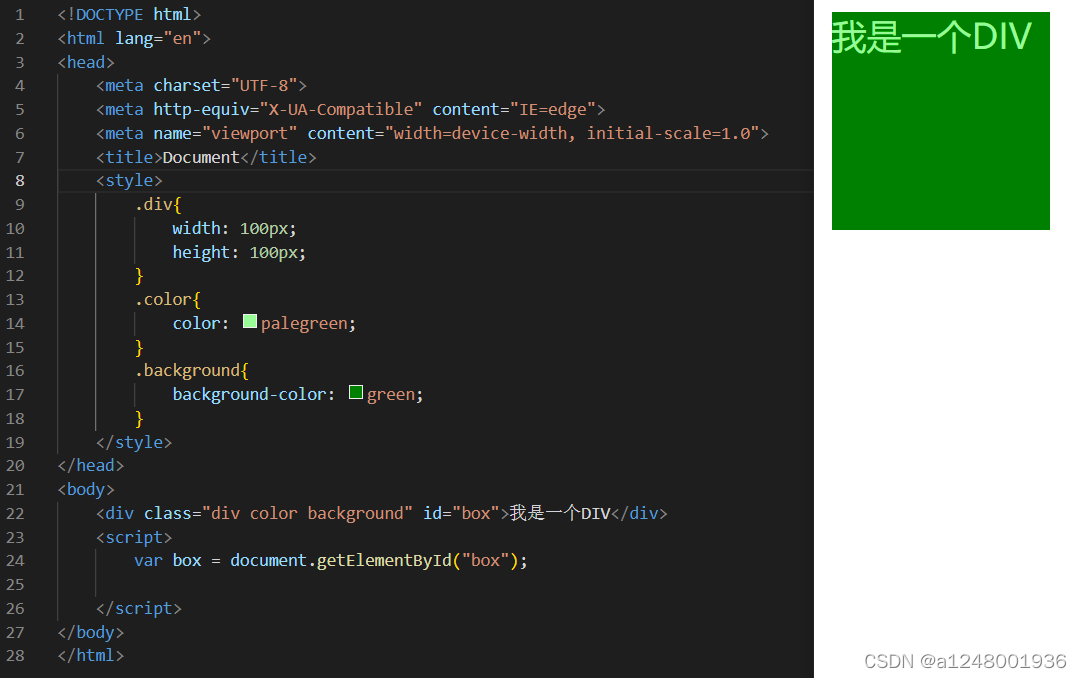Select the .color class rule on line 13
Screen dimensions: 1082x678
(x=164, y=298)
